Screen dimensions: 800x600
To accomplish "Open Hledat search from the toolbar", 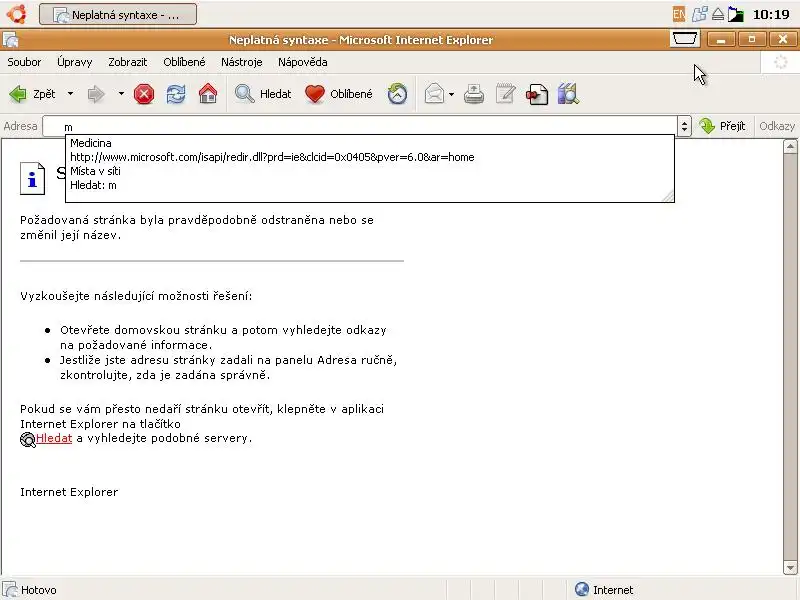I will 263,94.
